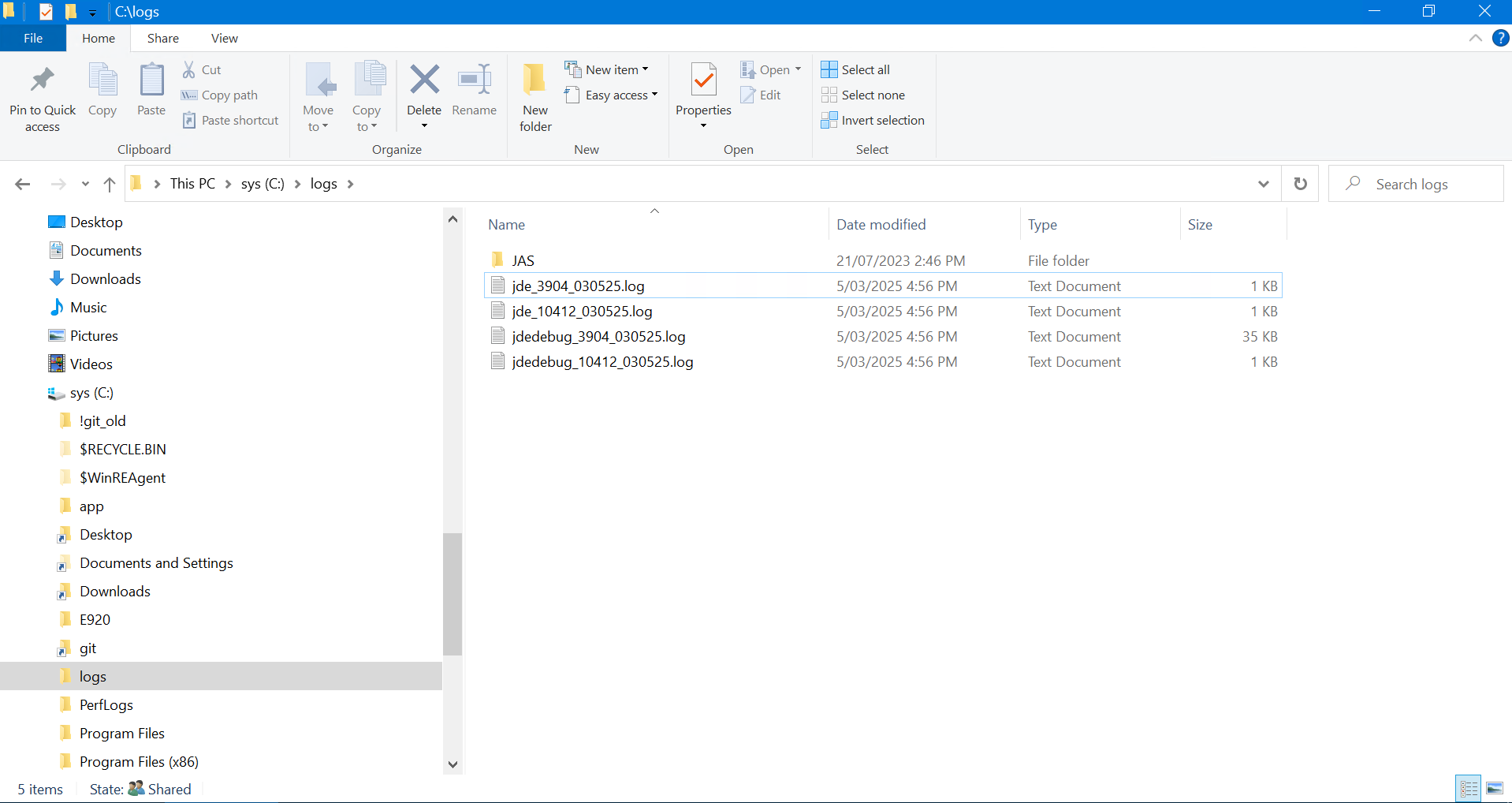Open the Help question mark icon

tap(1500, 38)
